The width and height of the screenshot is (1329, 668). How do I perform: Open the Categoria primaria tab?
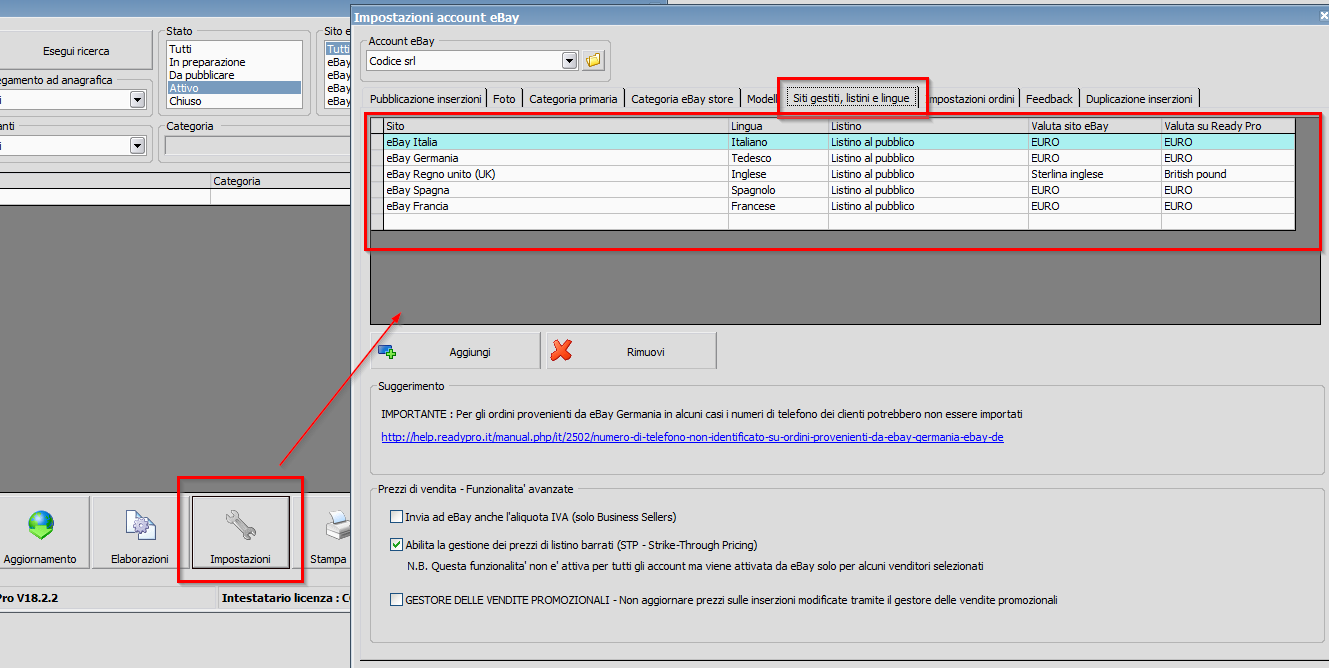(x=573, y=99)
